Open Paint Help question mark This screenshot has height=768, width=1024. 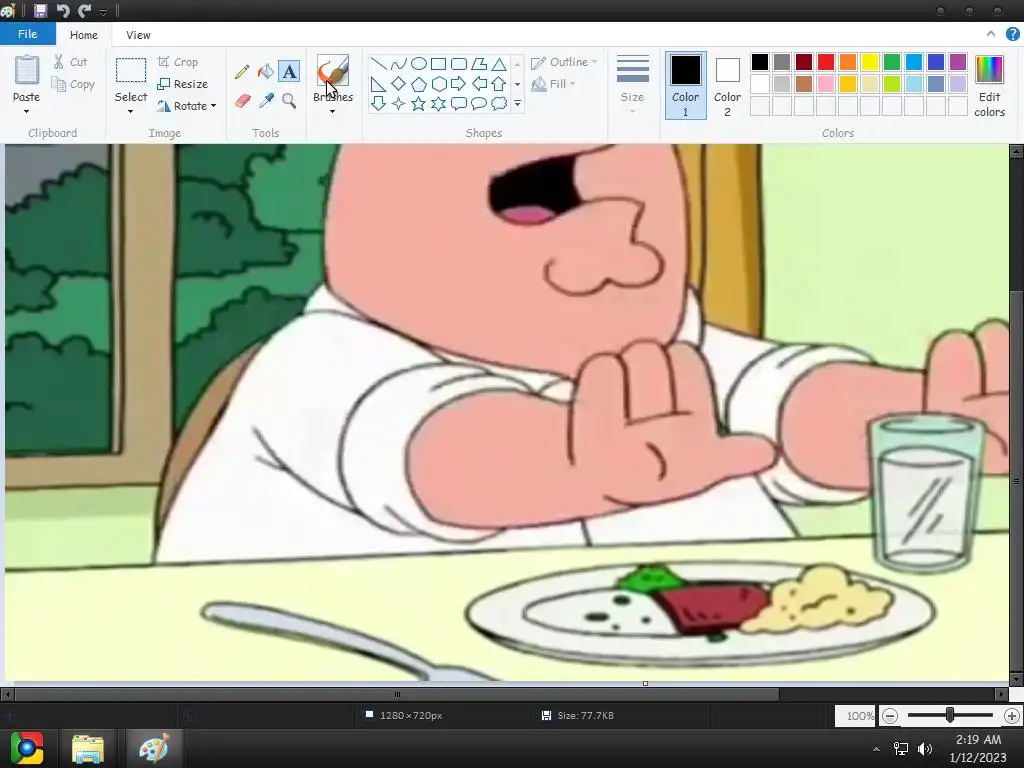[1012, 35]
